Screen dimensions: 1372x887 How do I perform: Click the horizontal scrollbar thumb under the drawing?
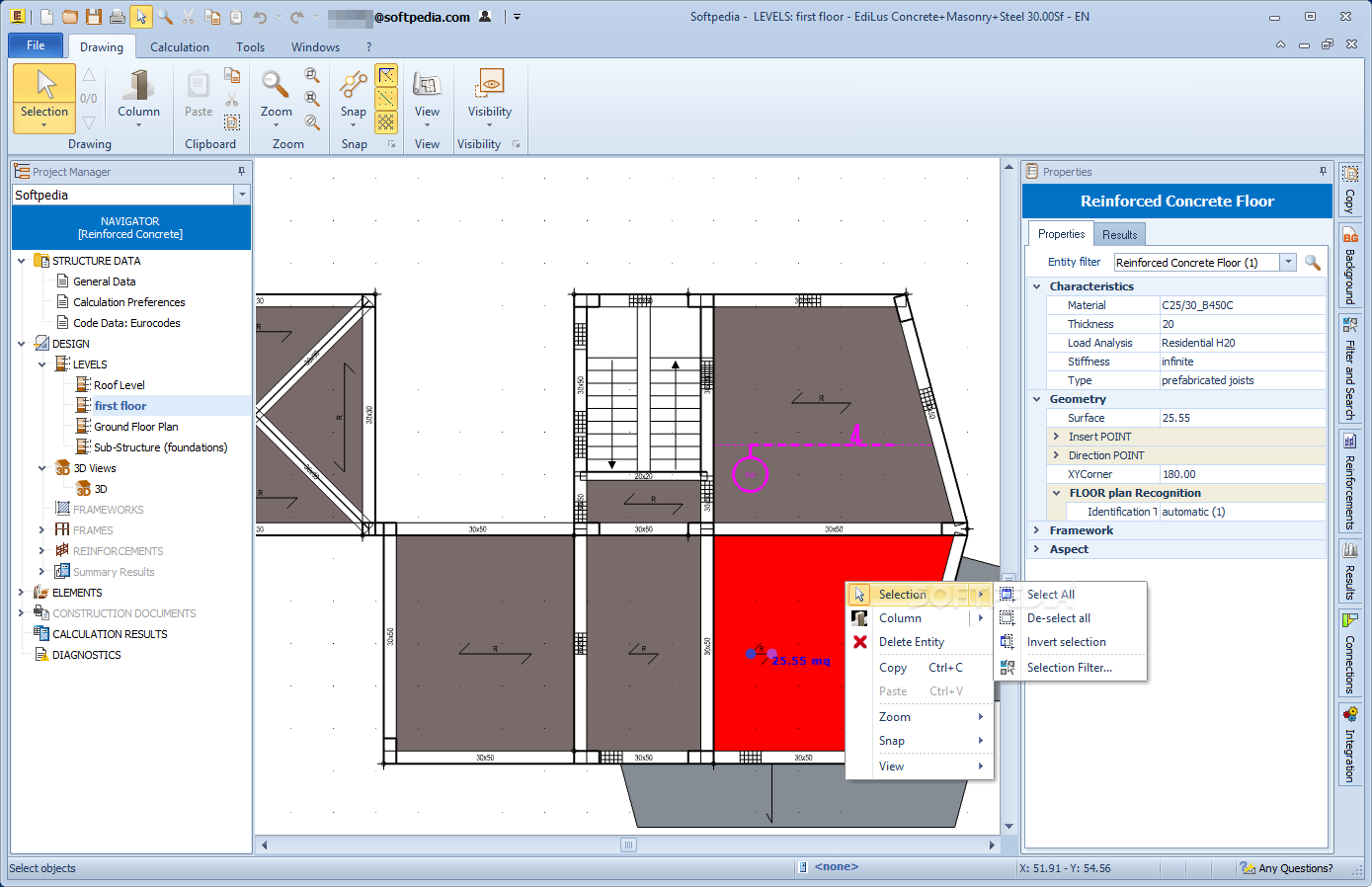pyautogui.click(x=628, y=845)
